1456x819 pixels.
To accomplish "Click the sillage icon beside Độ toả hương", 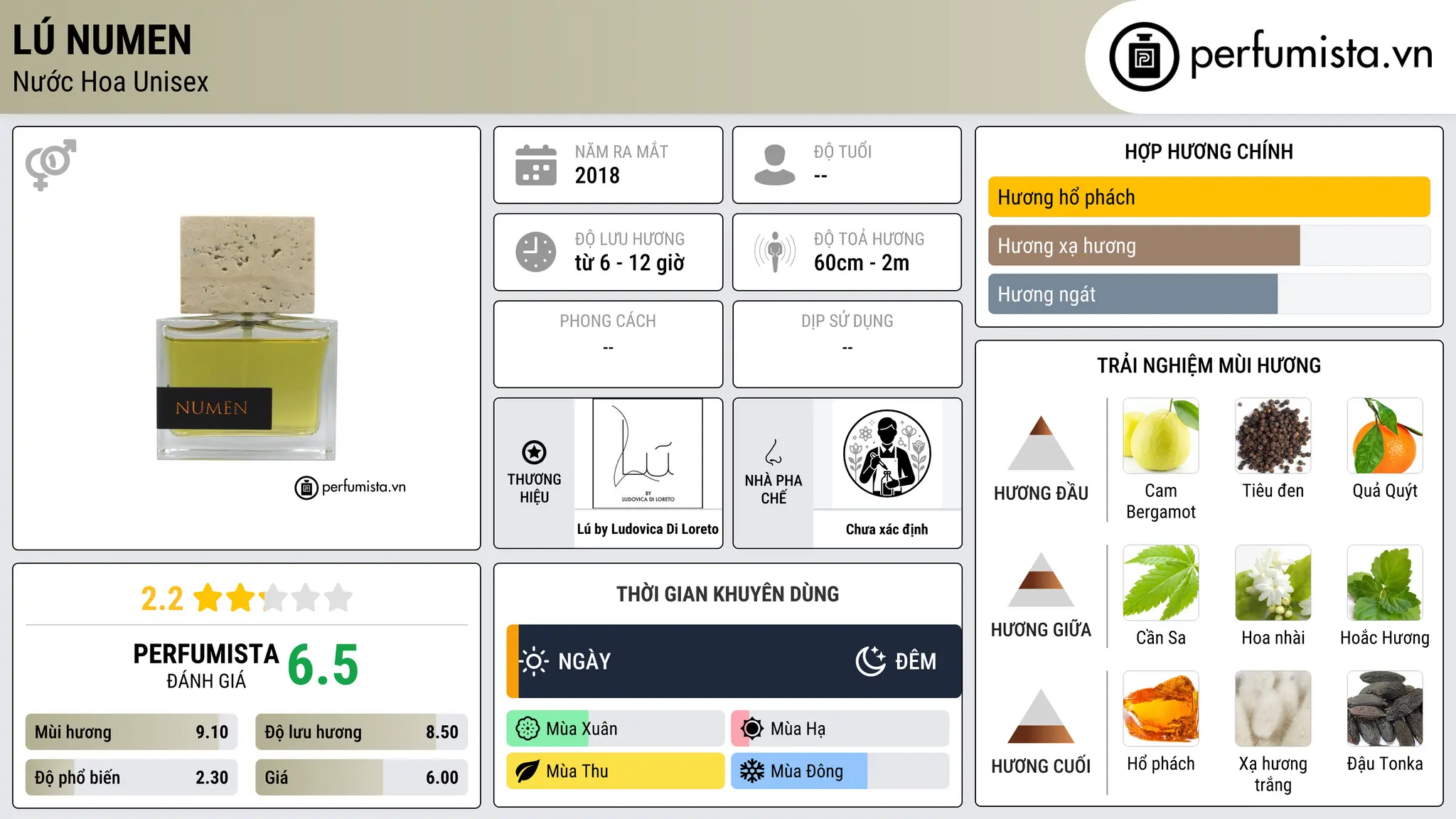I will click(774, 252).
